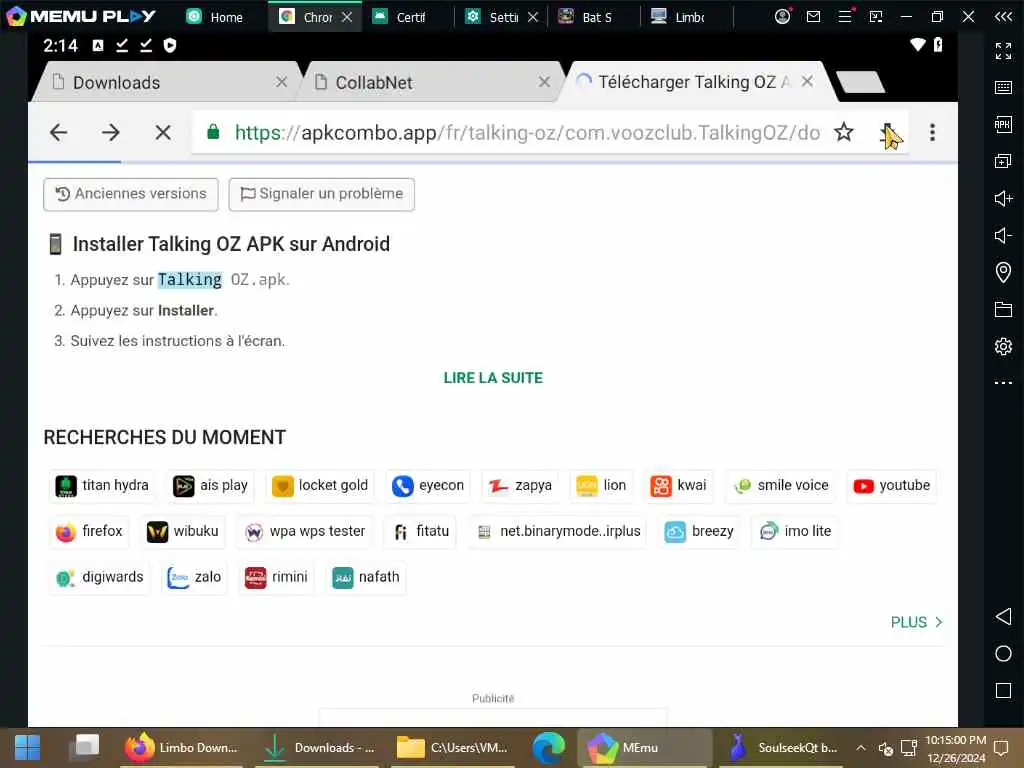Viewport: 1024px width, 768px height.
Task: Open wibuku trending search
Action: coord(182,531)
